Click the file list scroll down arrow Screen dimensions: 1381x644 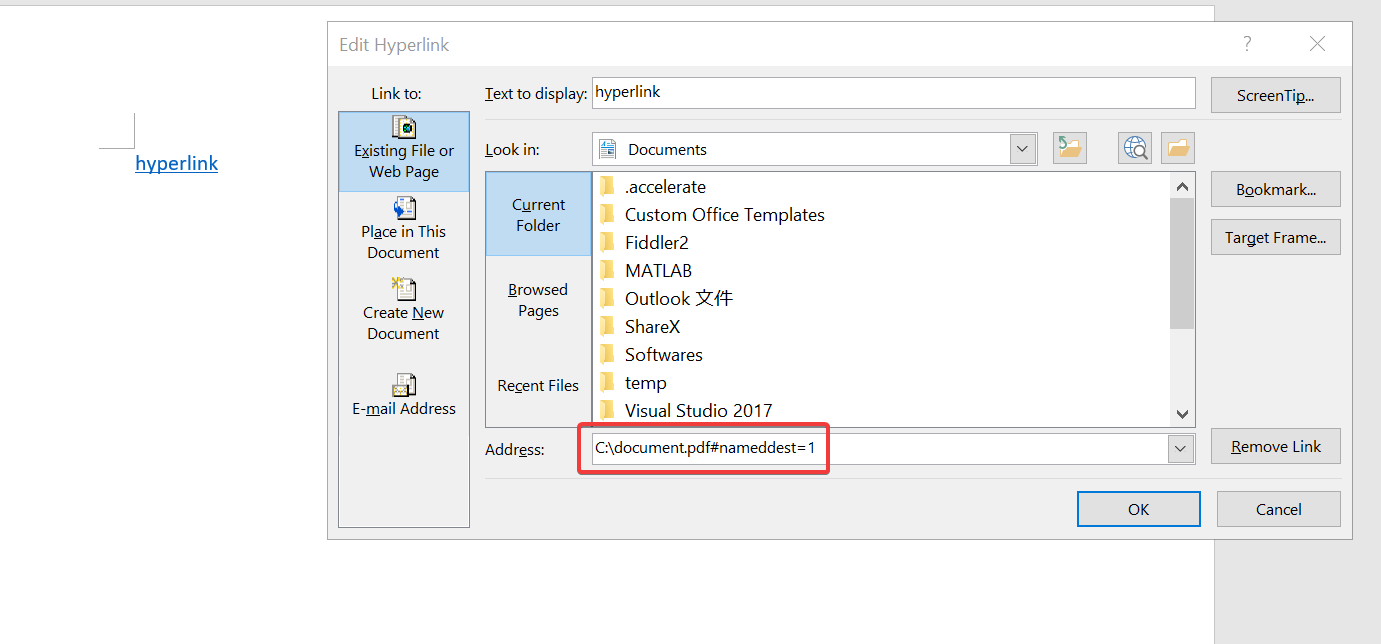[1182, 414]
